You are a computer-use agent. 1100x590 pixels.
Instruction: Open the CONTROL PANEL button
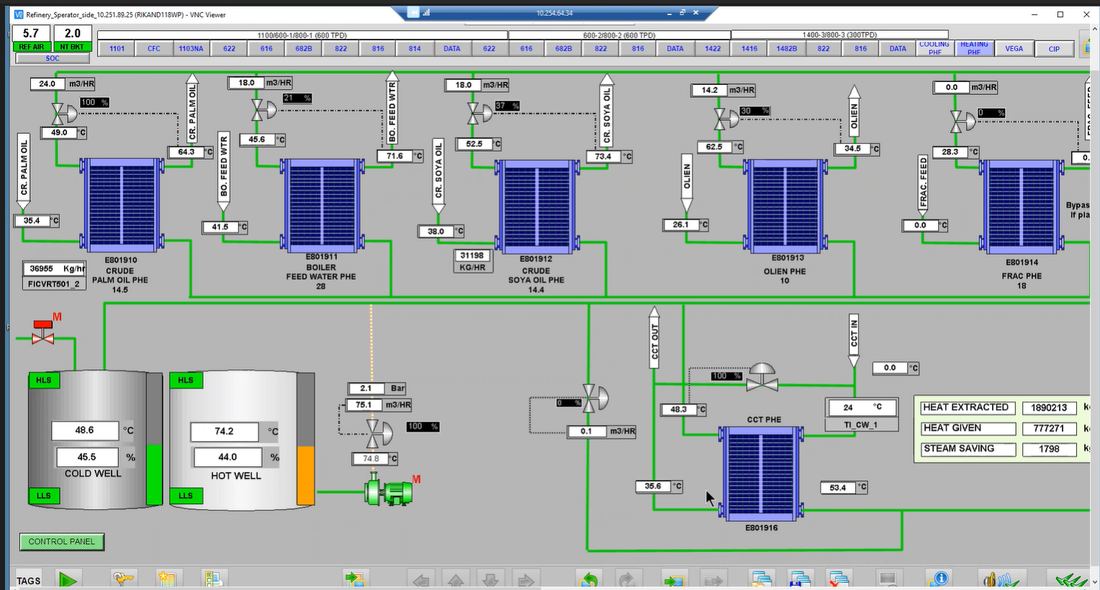point(62,542)
